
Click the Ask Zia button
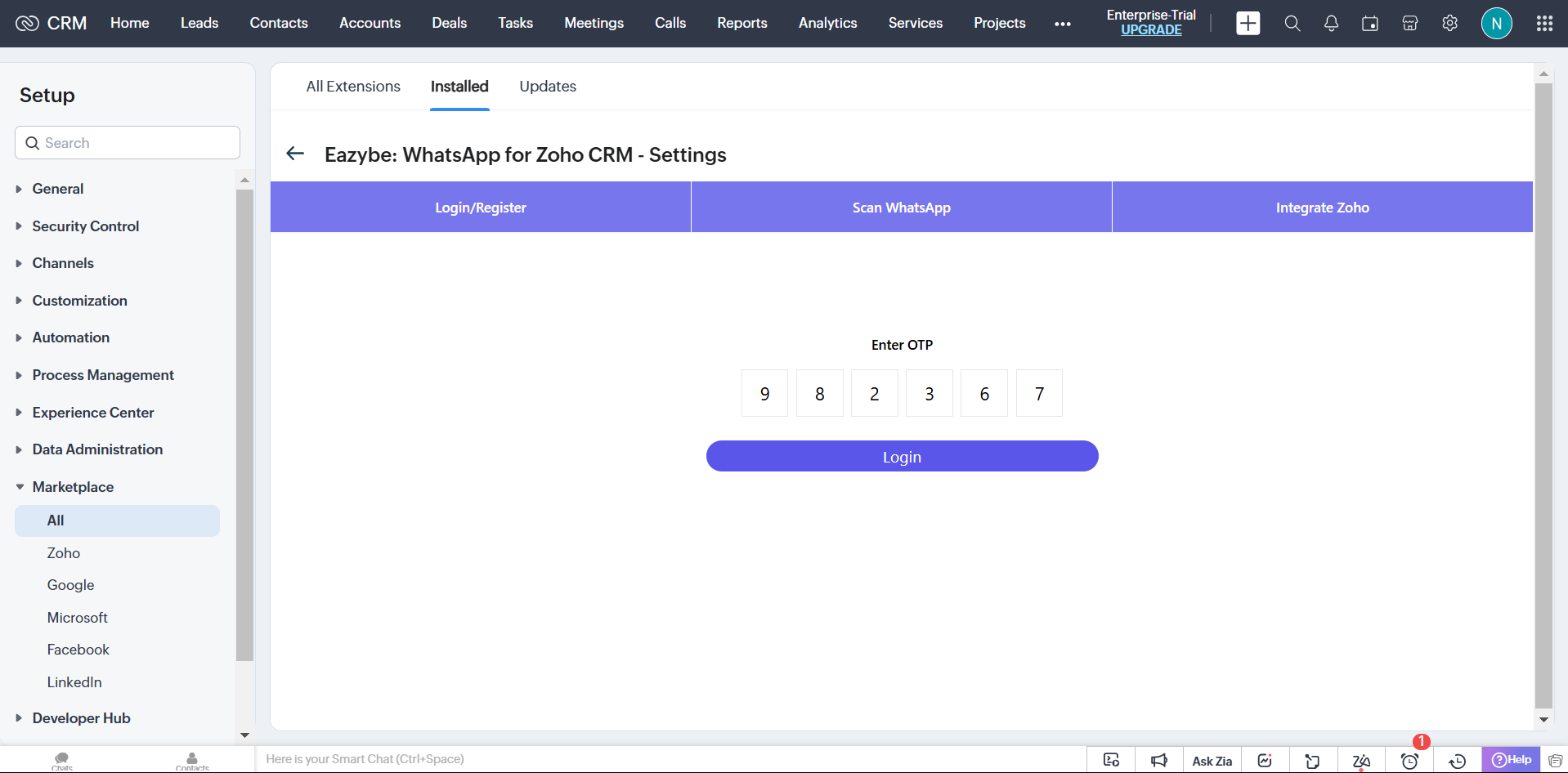pos(1212,761)
